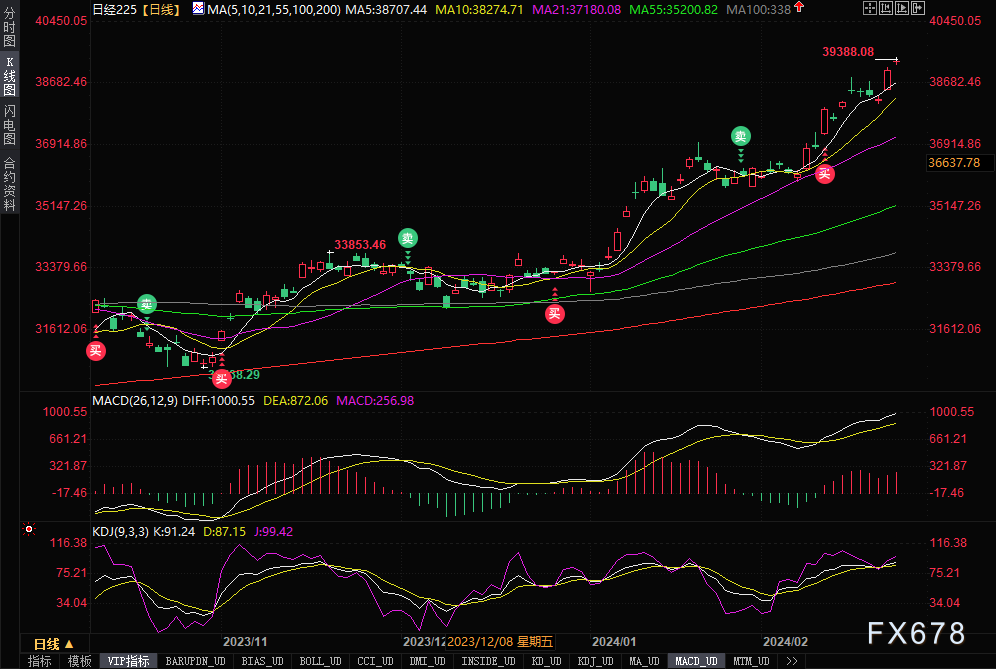Select the INSIDE_UD indicator
The height and width of the screenshot is (669, 996).
click(488, 661)
